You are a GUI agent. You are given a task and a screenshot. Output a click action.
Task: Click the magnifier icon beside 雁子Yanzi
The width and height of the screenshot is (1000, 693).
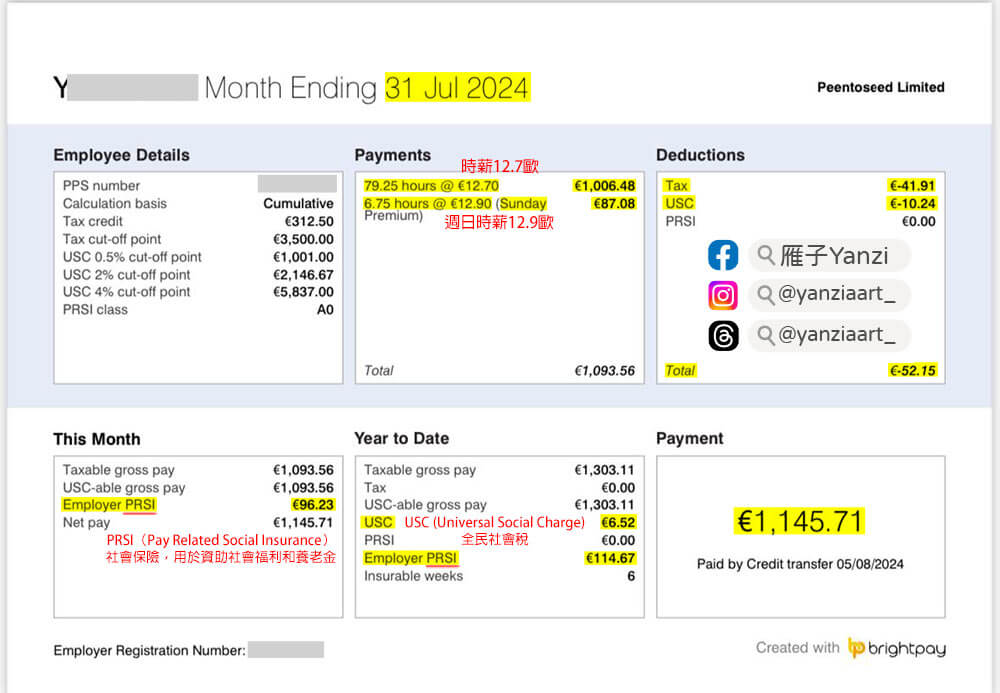(x=766, y=256)
